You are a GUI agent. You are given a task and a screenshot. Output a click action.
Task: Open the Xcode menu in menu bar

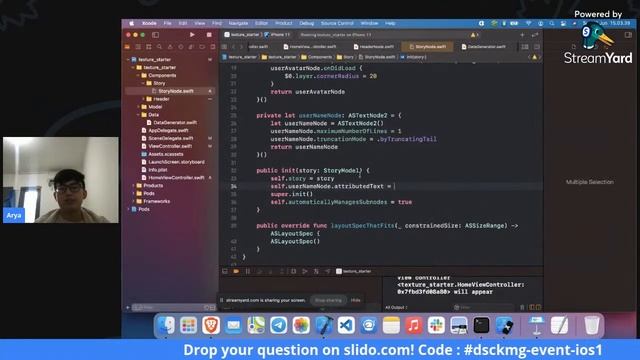point(149,23)
